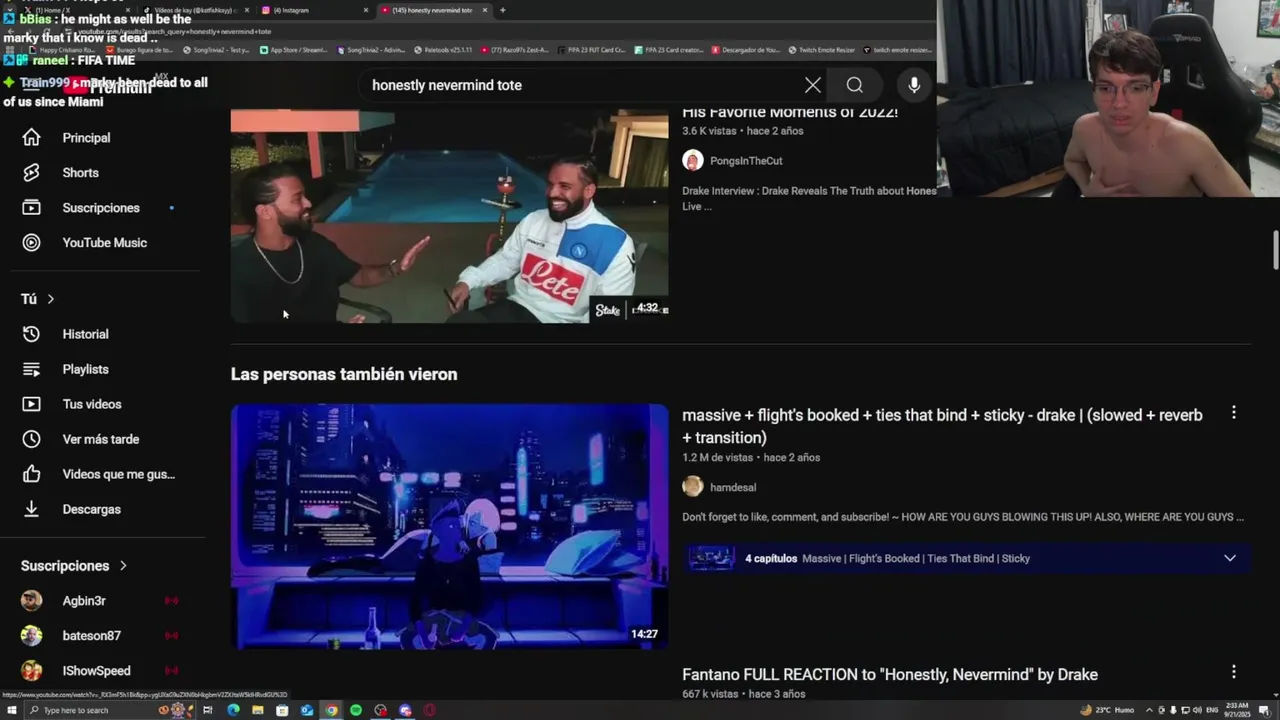Open Shorts from the sidebar
The height and width of the screenshot is (720, 1280).
pyautogui.click(x=80, y=173)
